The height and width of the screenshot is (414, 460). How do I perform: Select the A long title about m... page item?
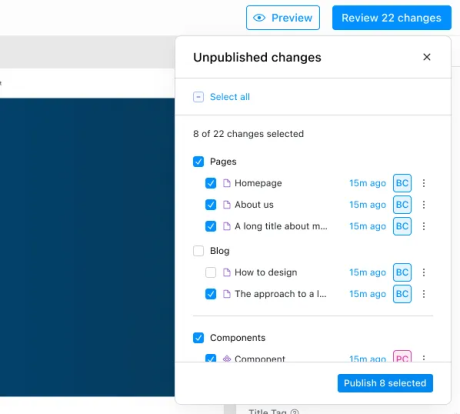281,226
